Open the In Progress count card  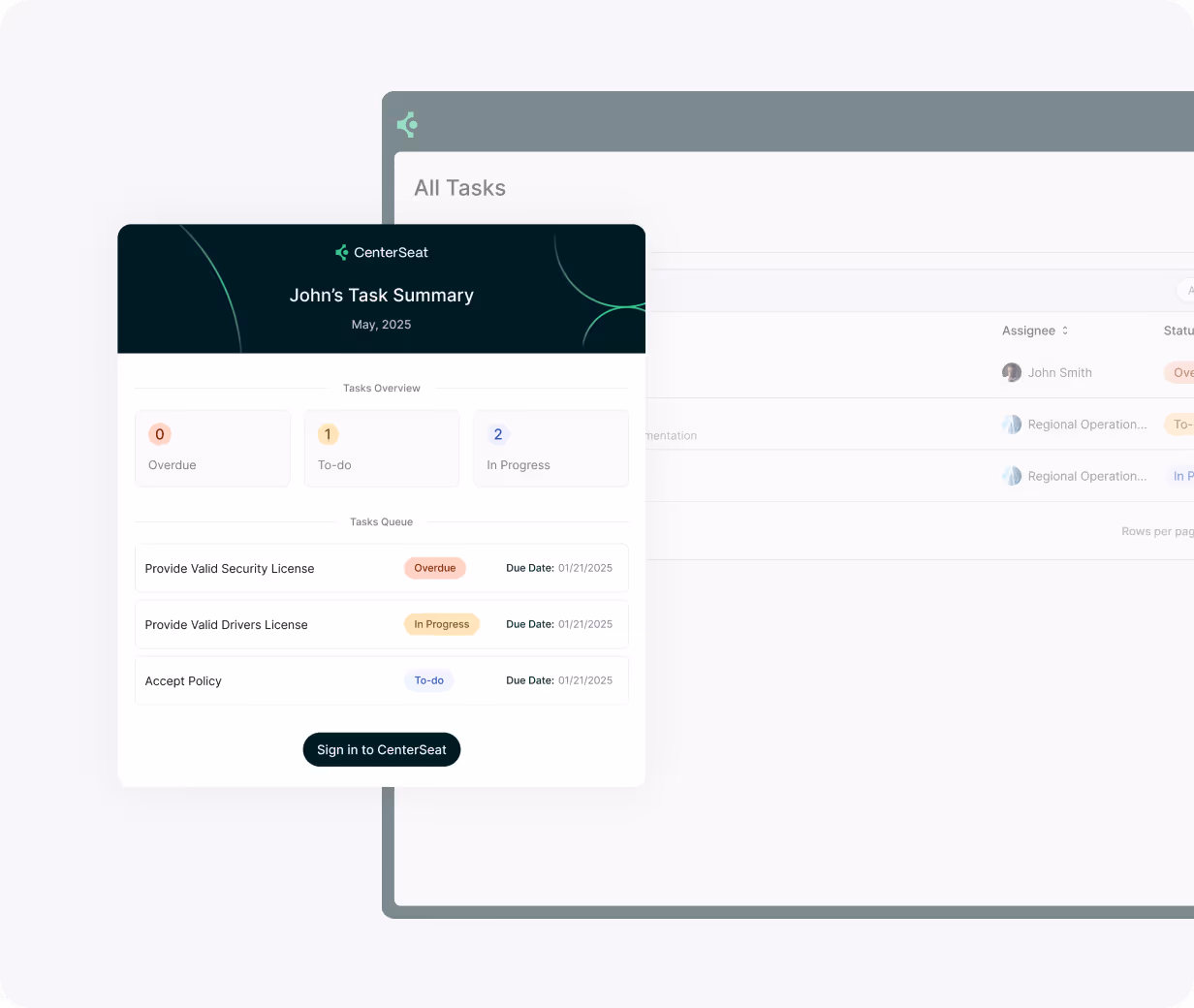[x=550, y=448]
